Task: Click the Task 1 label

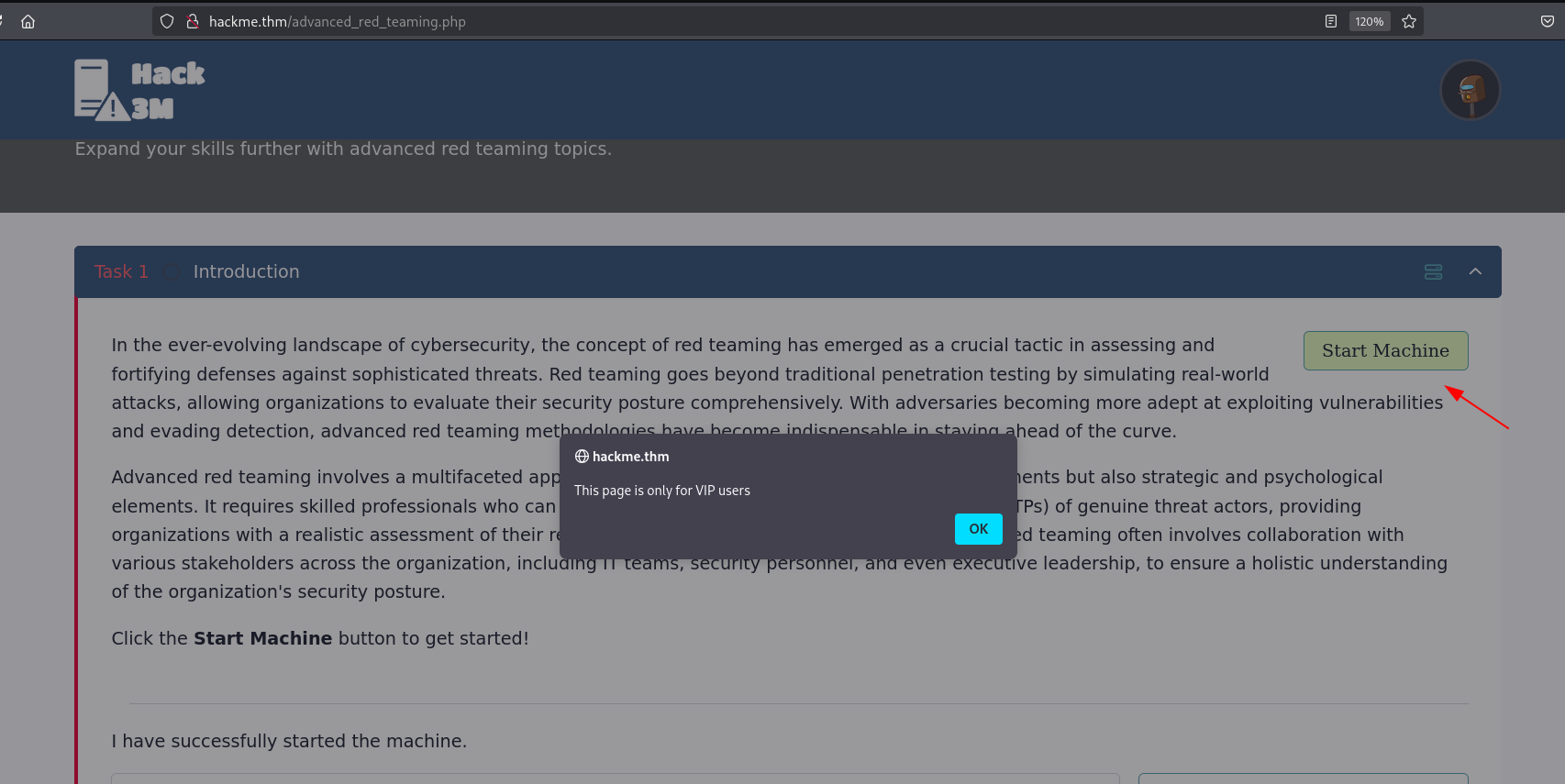Action: 121,271
